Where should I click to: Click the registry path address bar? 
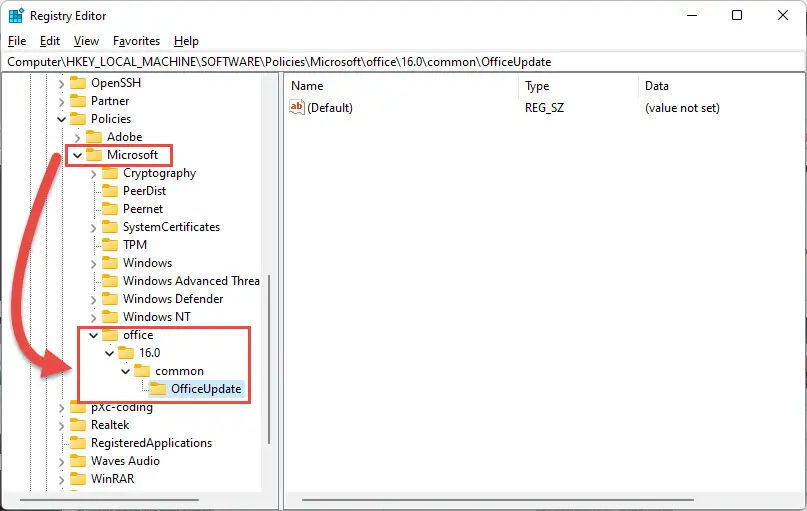pos(404,62)
